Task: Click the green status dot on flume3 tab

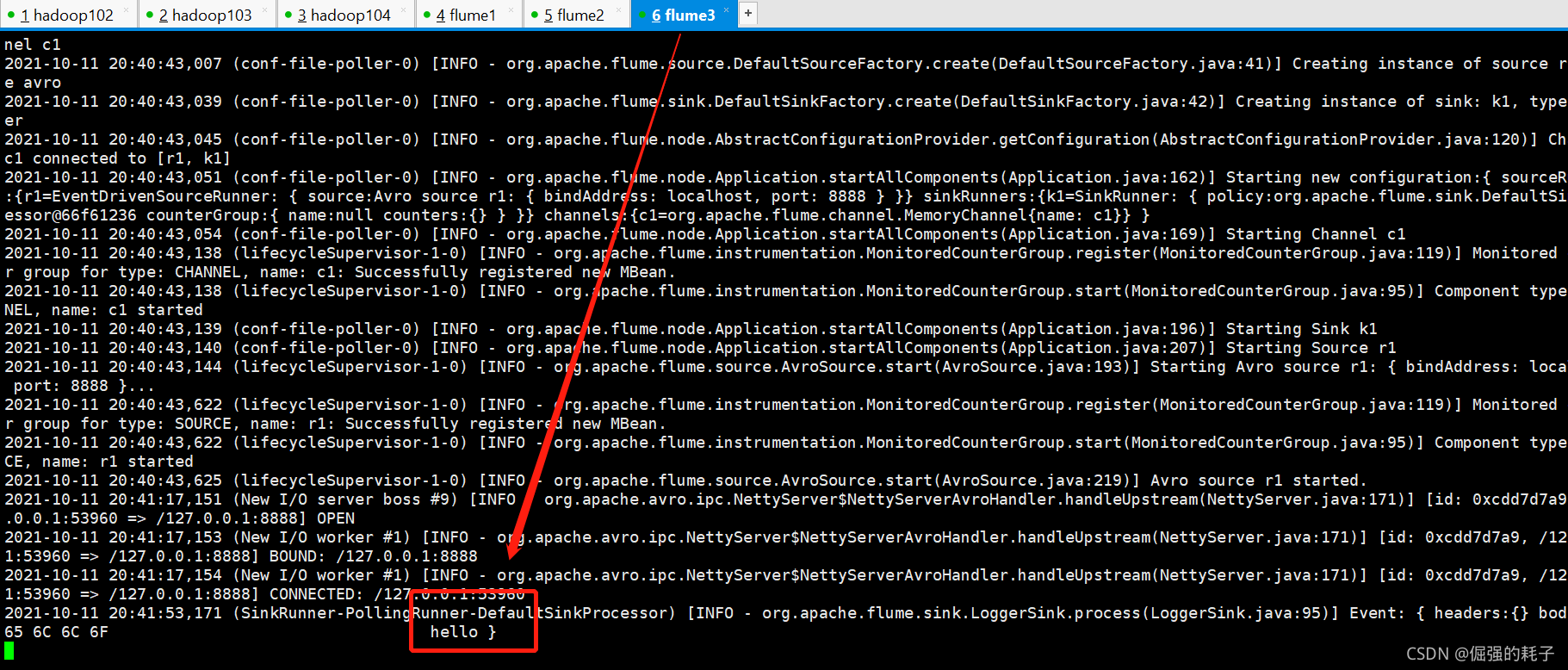Action: click(642, 15)
